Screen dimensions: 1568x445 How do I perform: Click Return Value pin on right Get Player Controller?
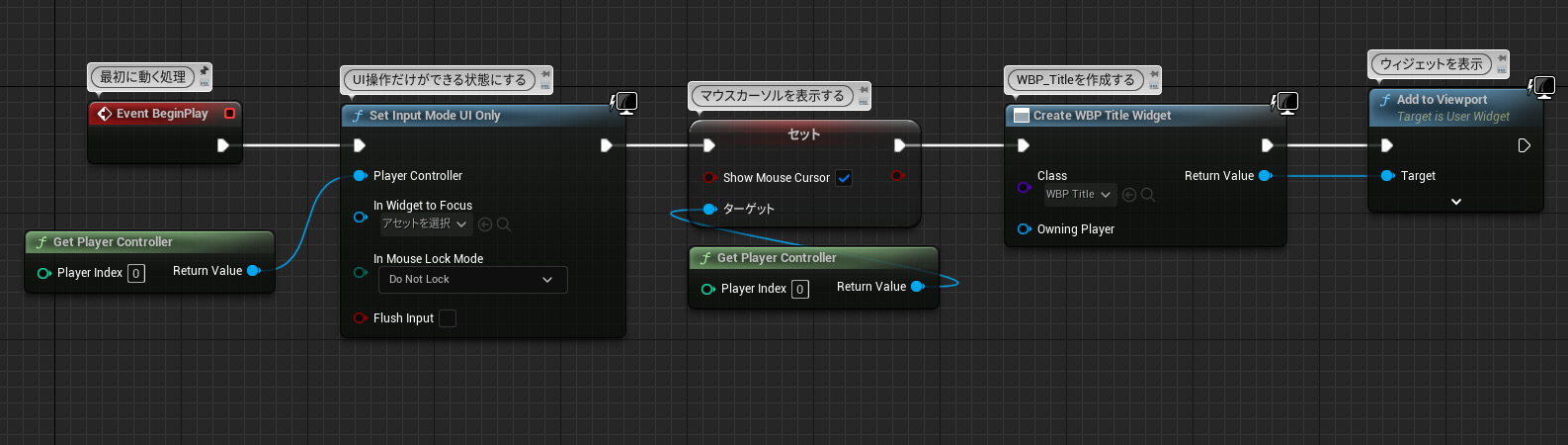(x=918, y=287)
